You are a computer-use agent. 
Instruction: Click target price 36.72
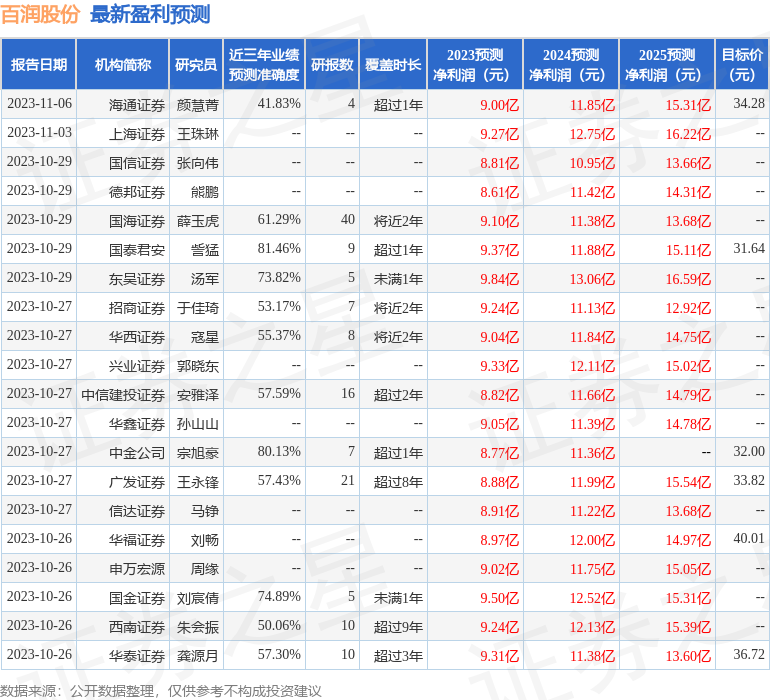click(749, 654)
